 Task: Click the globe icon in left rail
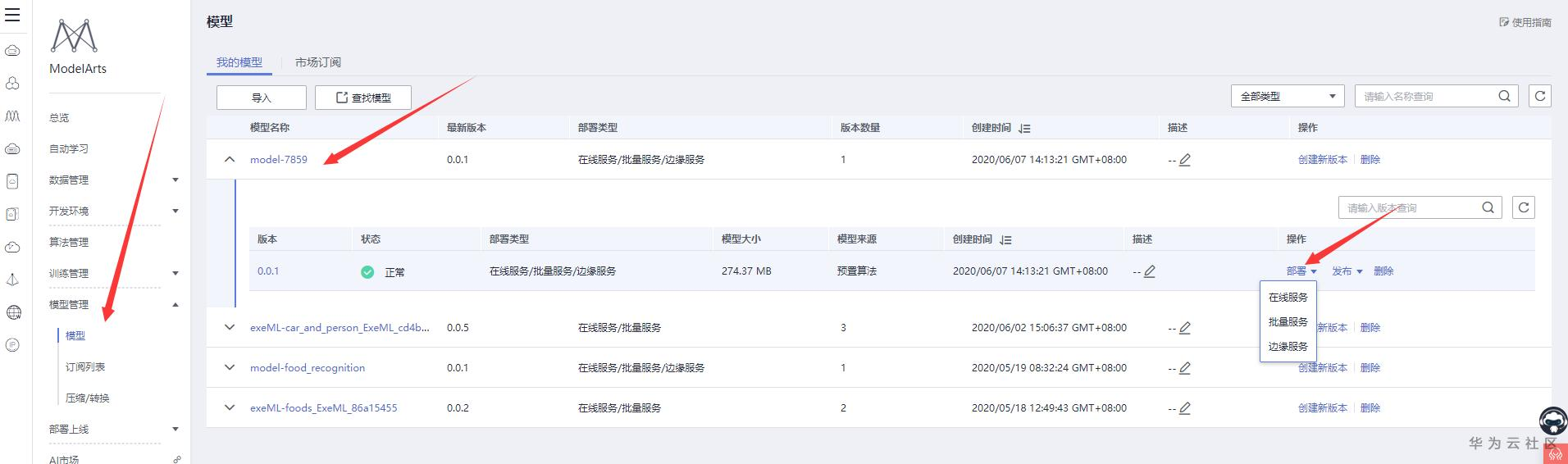pos(13,312)
